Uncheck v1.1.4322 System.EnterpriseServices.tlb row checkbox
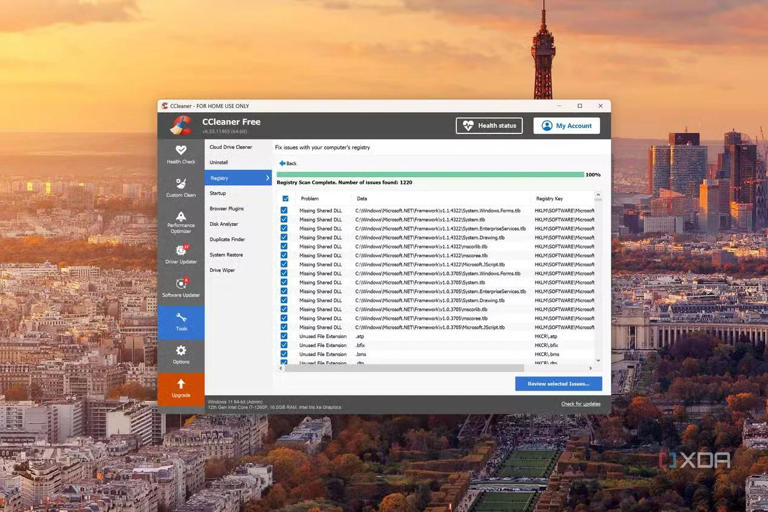Screen dimensions: 768x512 coord(284,228)
